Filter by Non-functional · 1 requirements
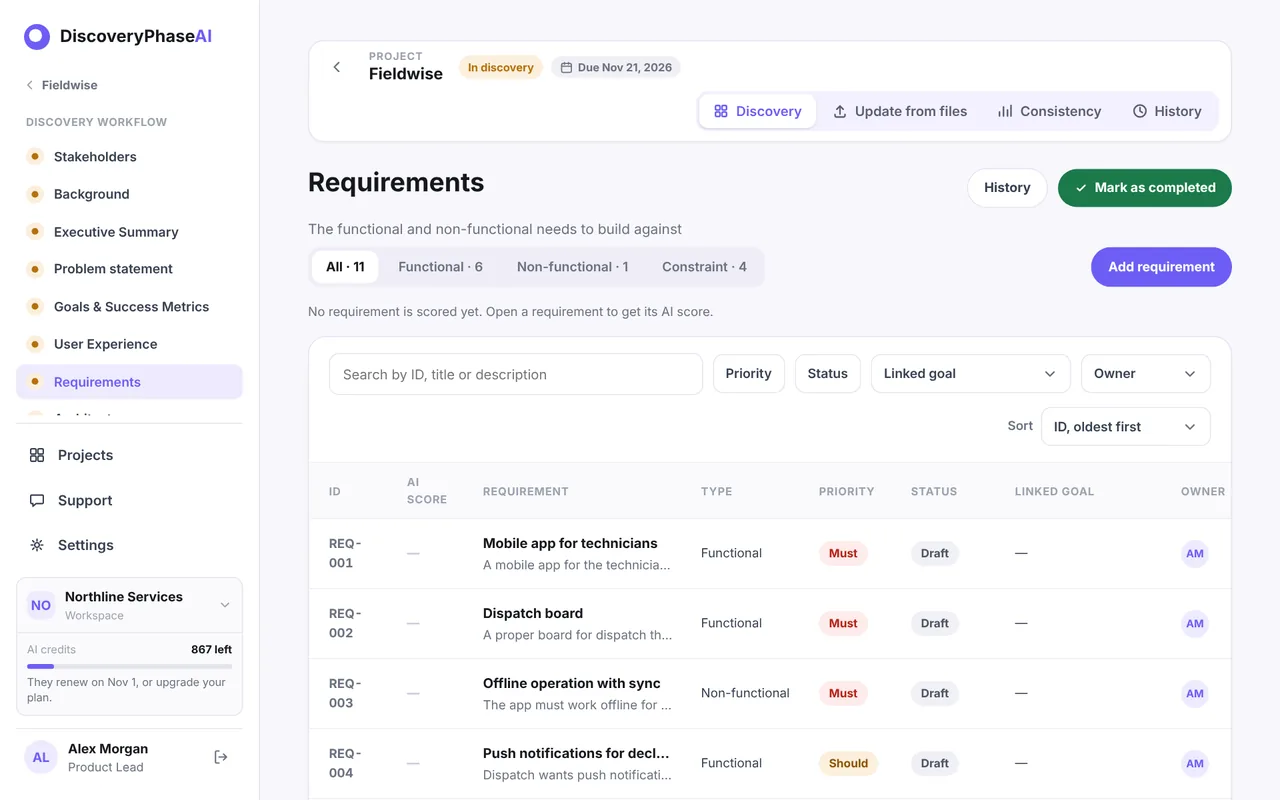Screen dimensions: 1280x800 tap(573, 267)
